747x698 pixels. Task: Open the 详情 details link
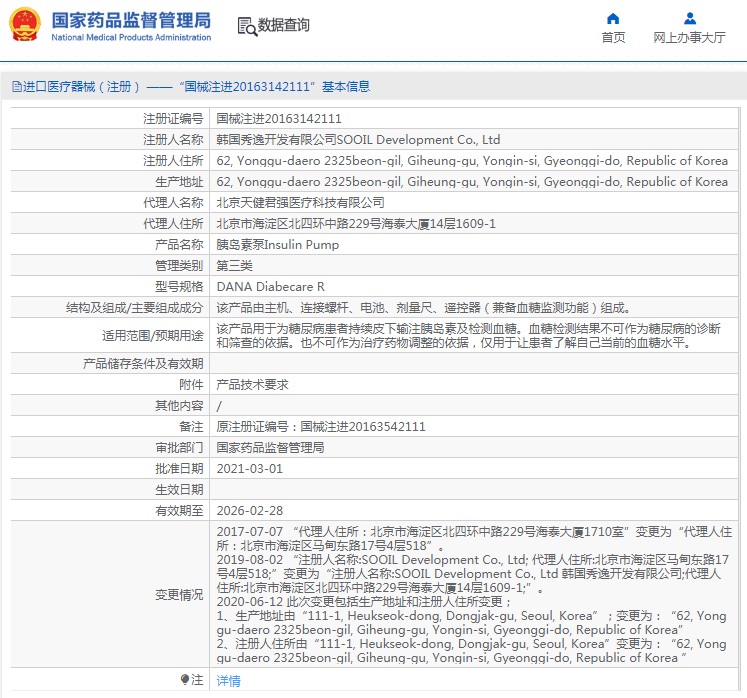(228, 681)
